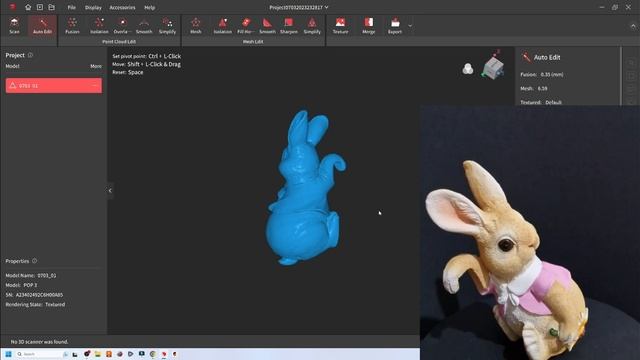This screenshot has width=640, height=360.
Task: Click Simplify in Point Cloud Edit group
Action: click(x=167, y=26)
